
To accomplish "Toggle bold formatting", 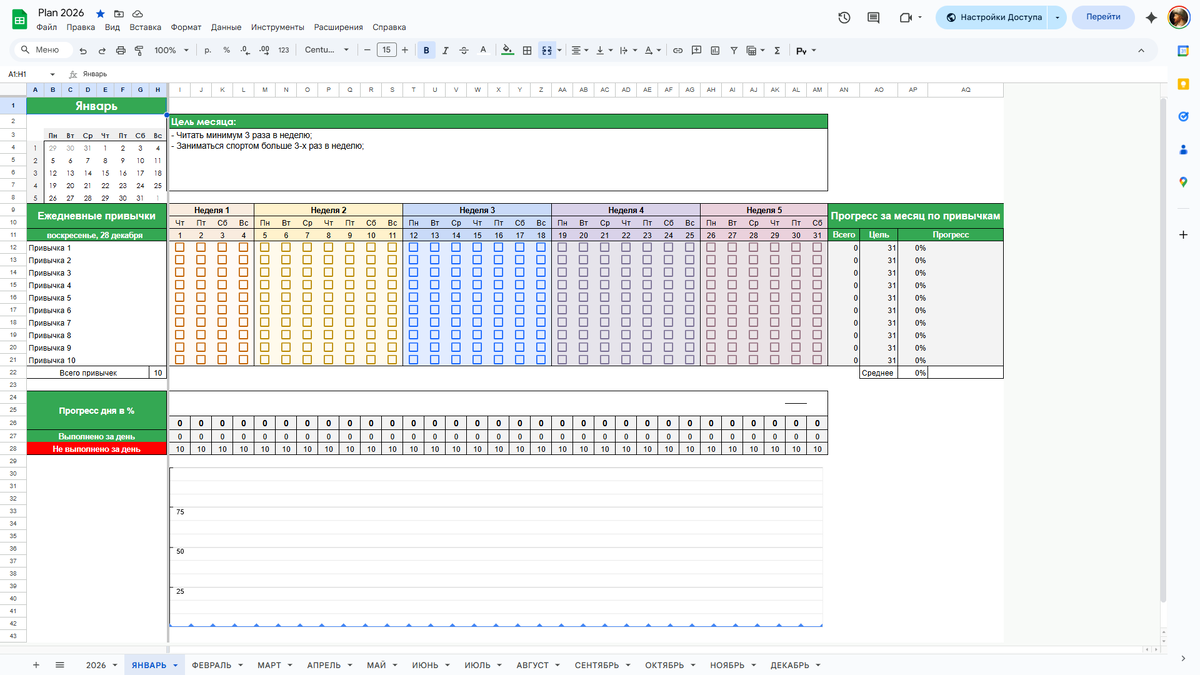I will pyautogui.click(x=427, y=50).
